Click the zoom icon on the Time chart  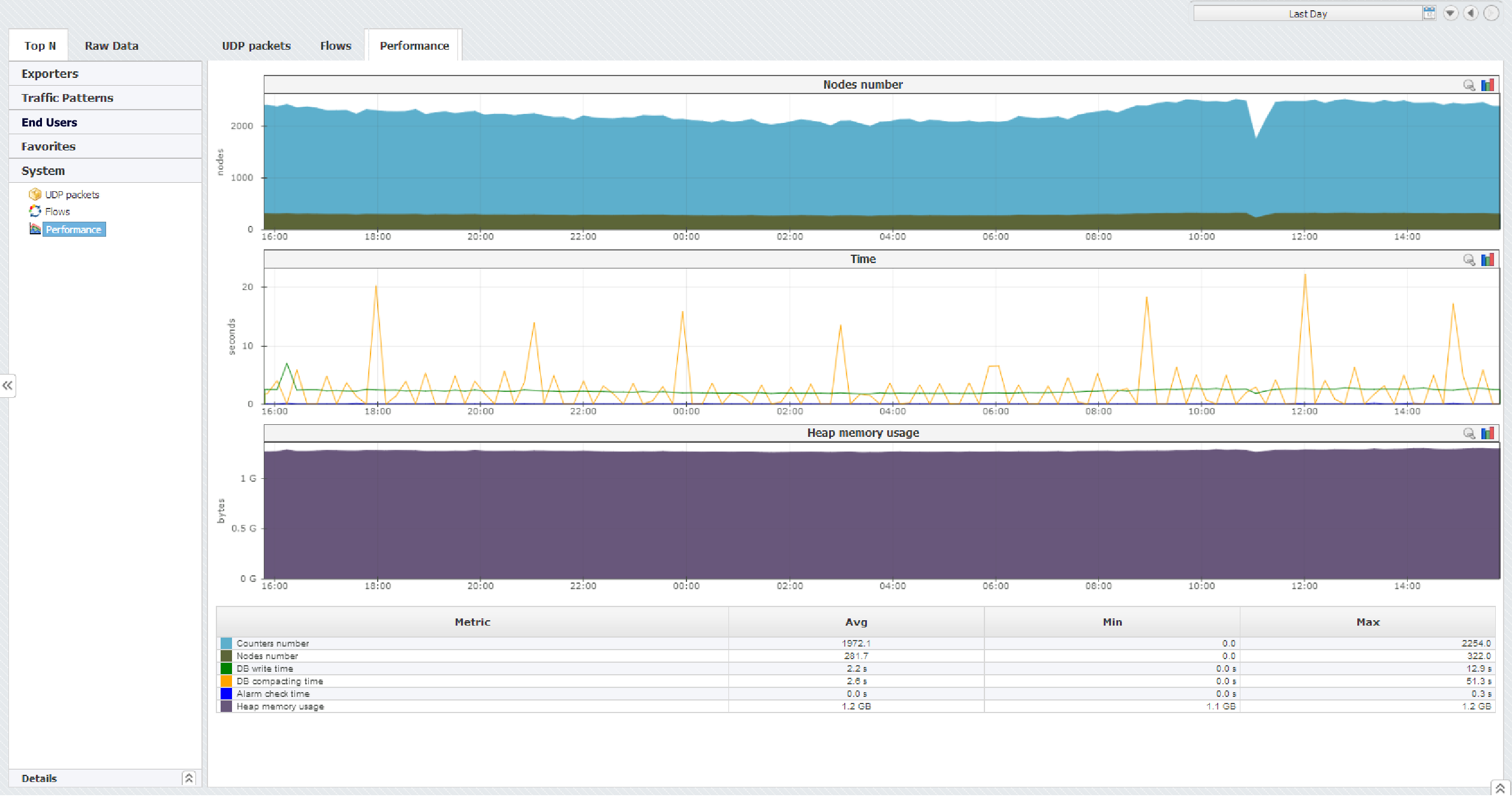(x=1468, y=259)
